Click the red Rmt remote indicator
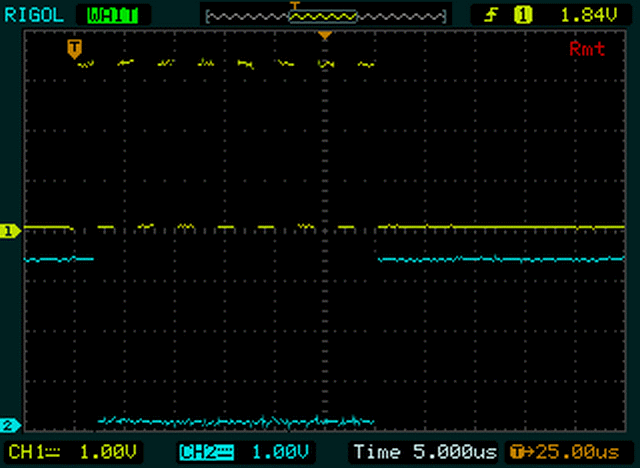 pyautogui.click(x=587, y=49)
